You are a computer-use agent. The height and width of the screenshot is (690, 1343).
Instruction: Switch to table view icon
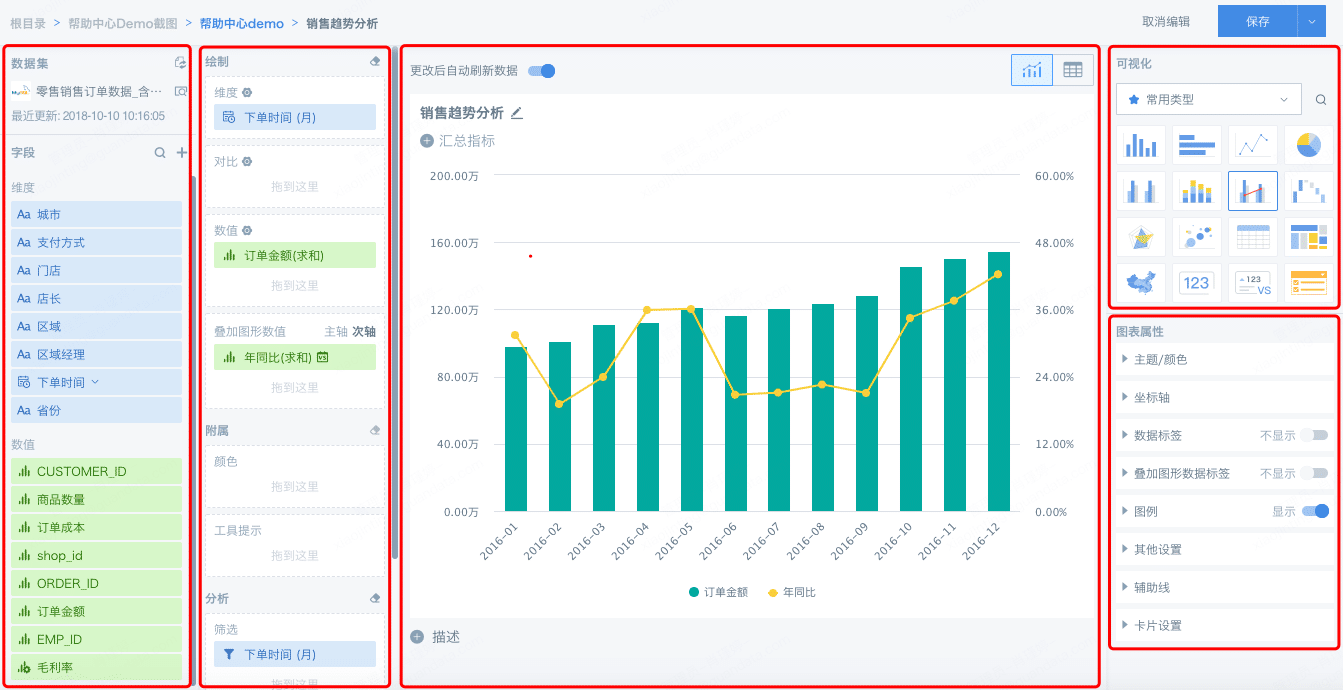(1073, 70)
